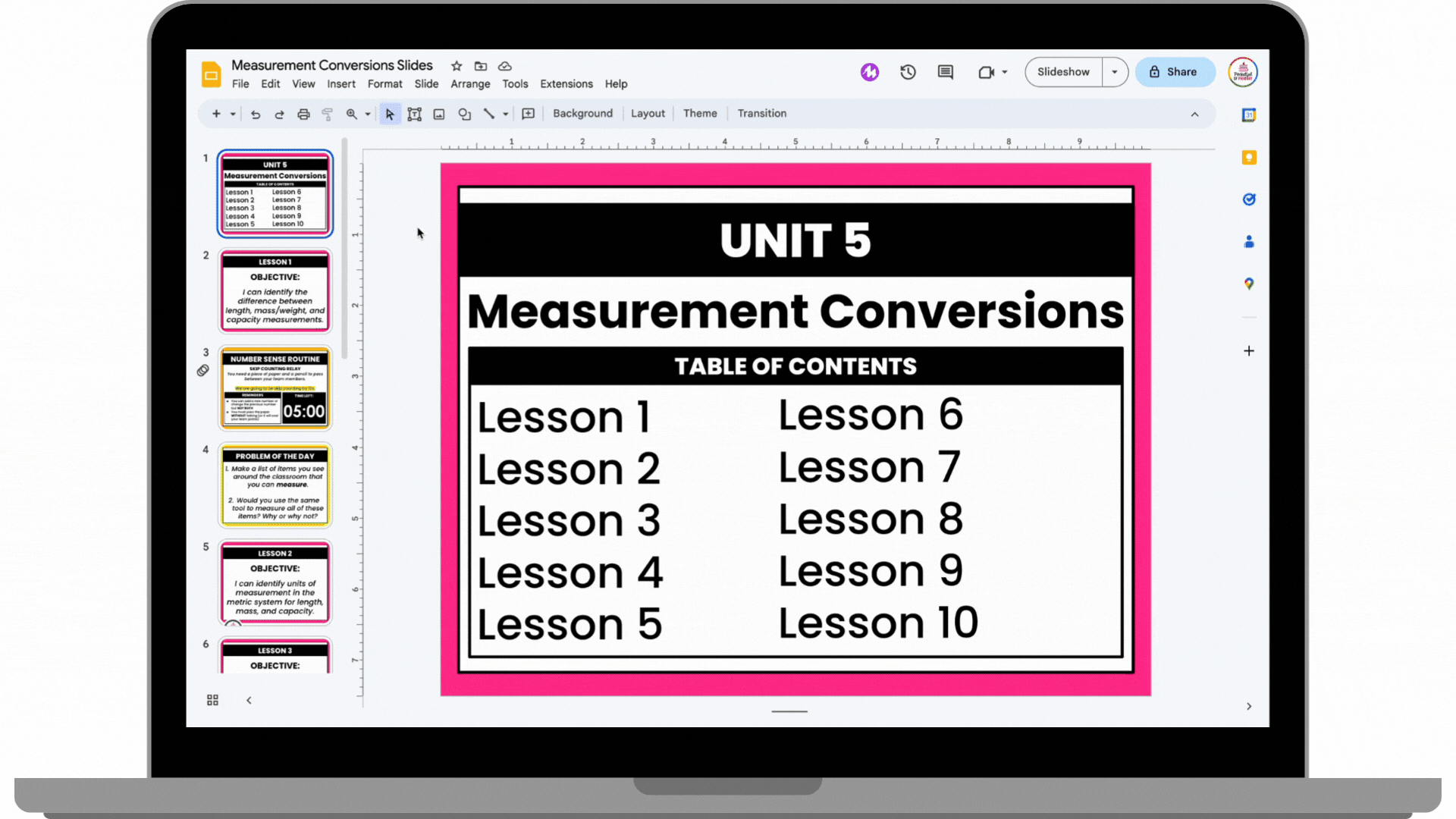
Task: Click the Share button
Action: (x=1175, y=72)
